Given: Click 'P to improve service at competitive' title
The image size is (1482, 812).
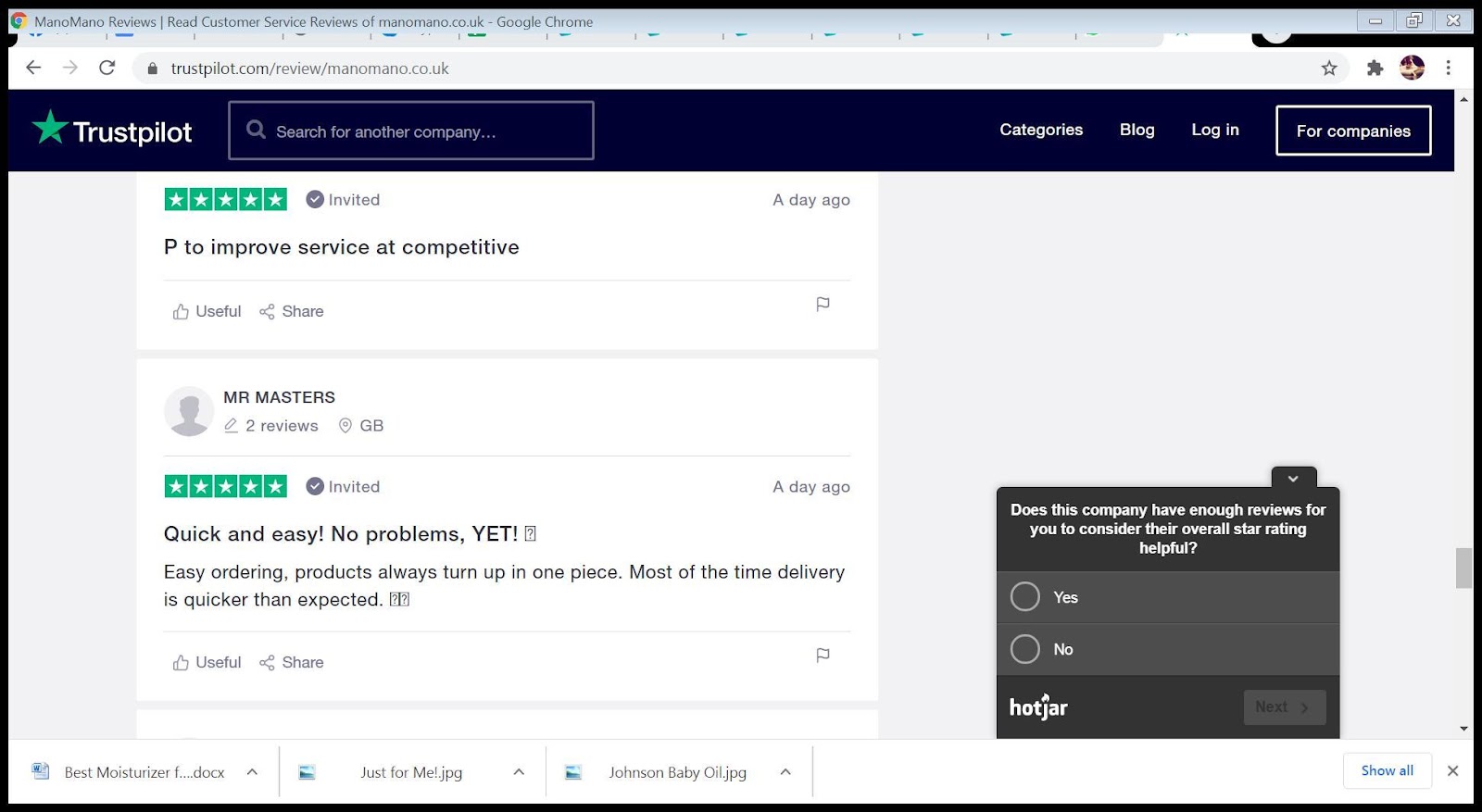Looking at the screenshot, I should tap(342, 247).
